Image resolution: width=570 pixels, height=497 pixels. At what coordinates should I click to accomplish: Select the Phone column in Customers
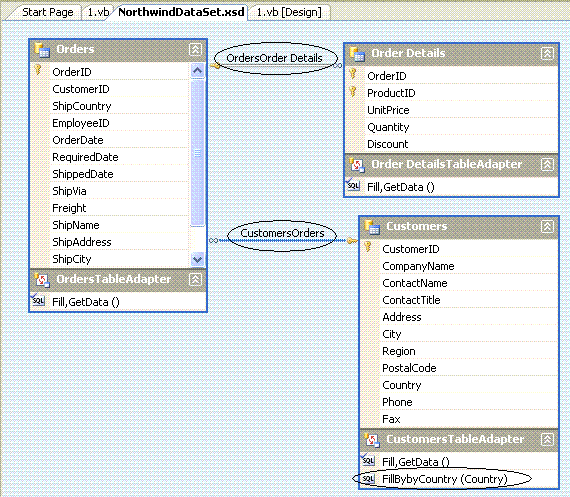pos(397,402)
